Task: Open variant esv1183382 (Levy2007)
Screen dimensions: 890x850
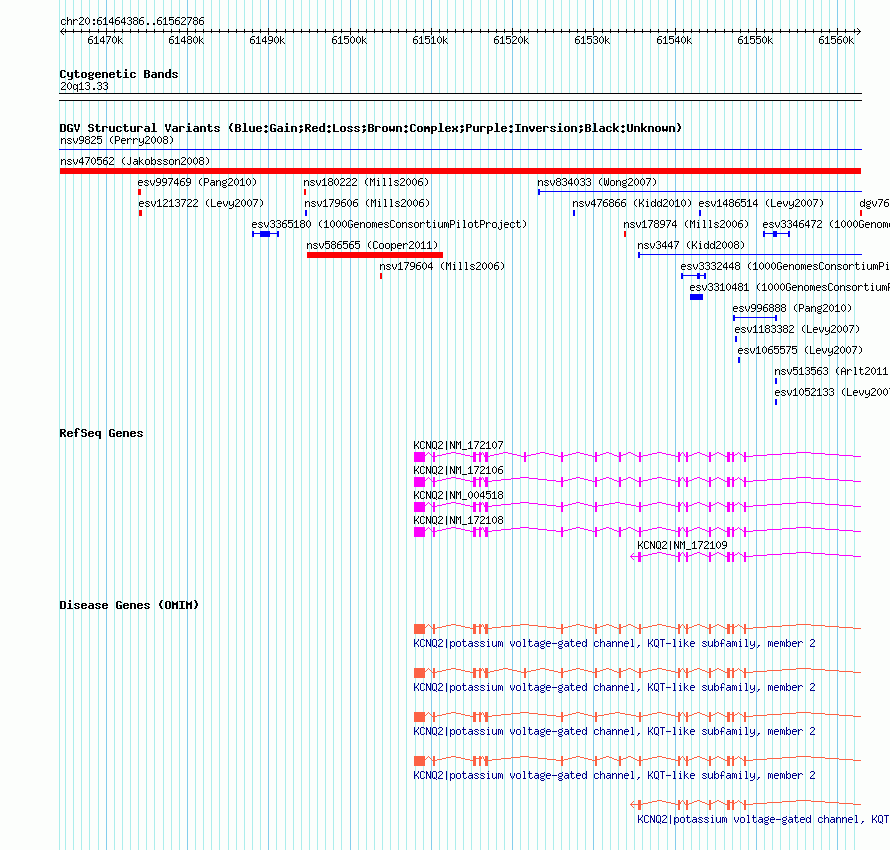Action: (x=797, y=329)
